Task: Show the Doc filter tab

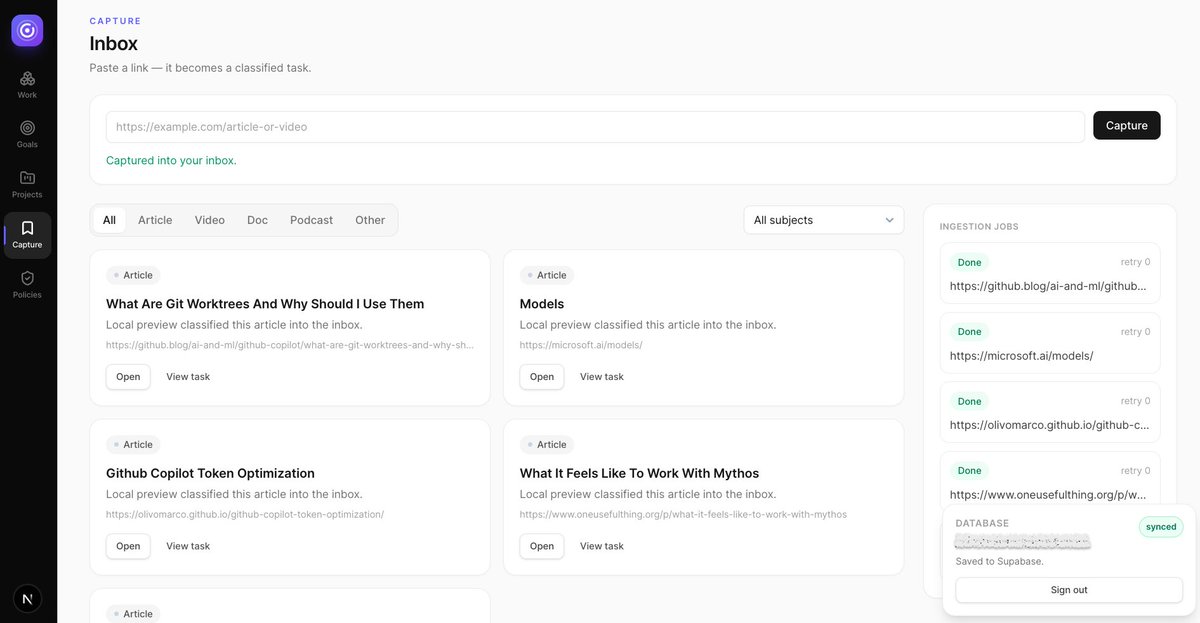Action: pyautogui.click(x=257, y=220)
